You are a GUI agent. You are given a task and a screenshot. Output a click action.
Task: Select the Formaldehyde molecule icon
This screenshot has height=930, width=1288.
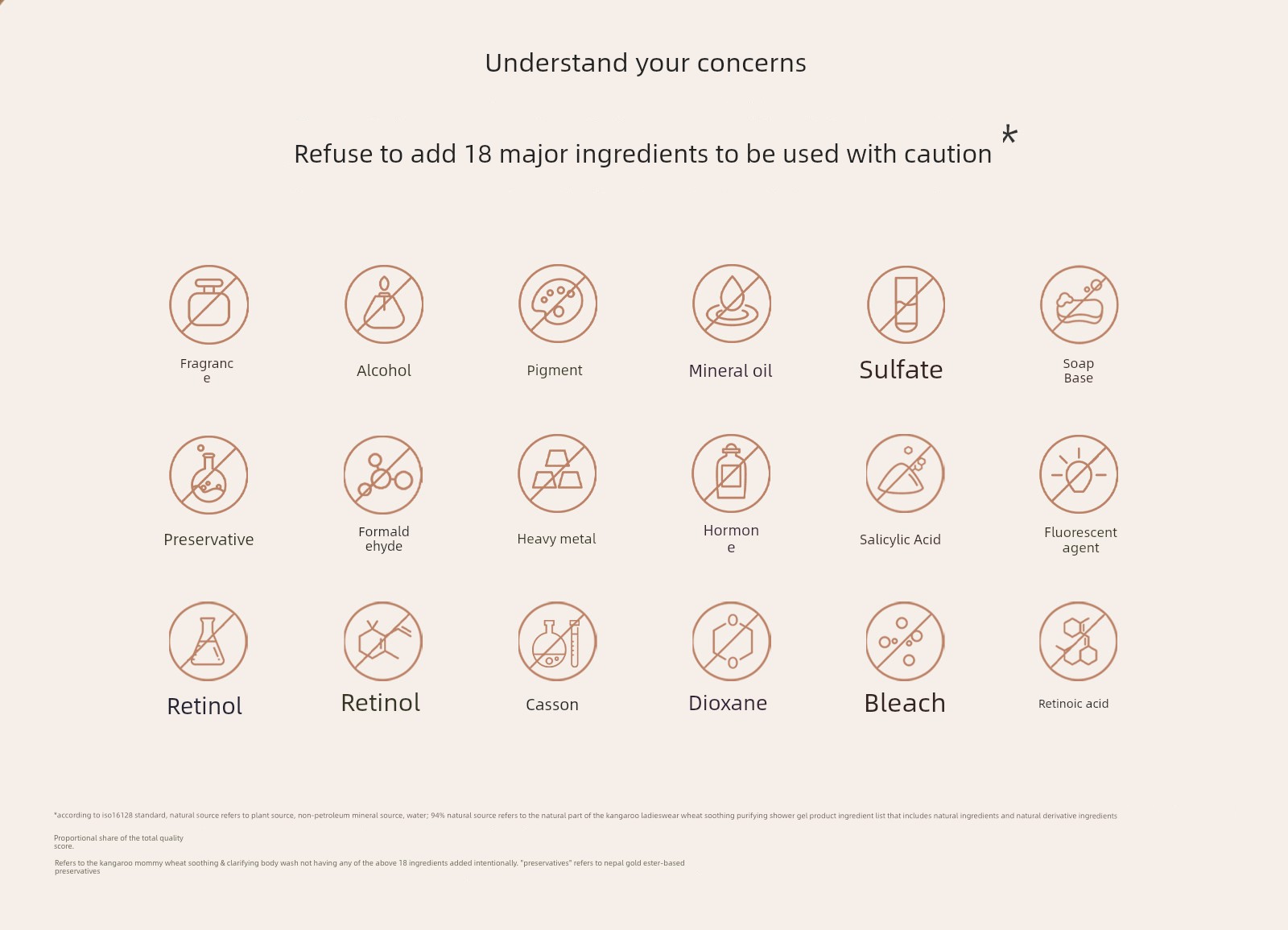point(383,475)
